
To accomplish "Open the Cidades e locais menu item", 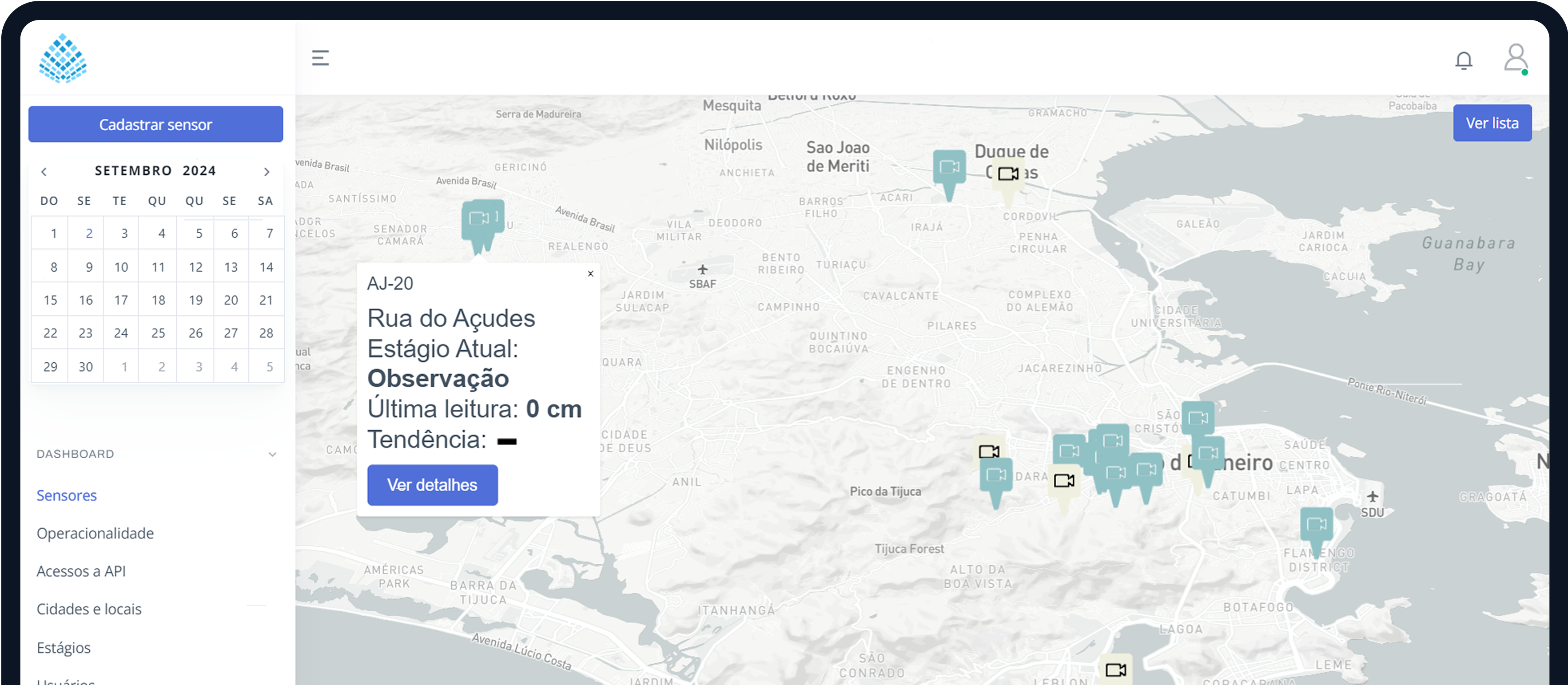I will 89,609.
